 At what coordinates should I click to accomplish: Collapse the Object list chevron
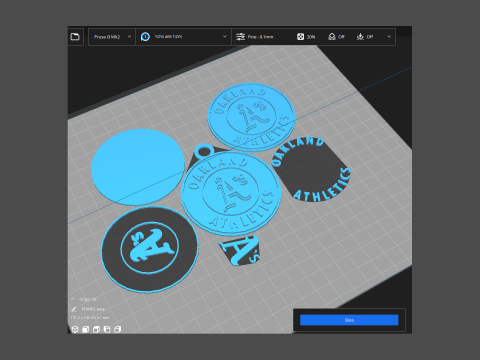click(x=73, y=299)
